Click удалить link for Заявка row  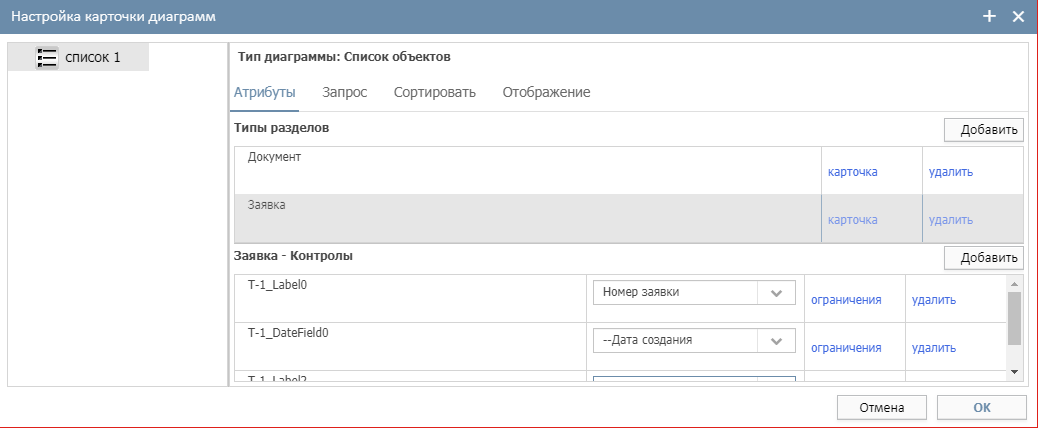tap(950, 220)
